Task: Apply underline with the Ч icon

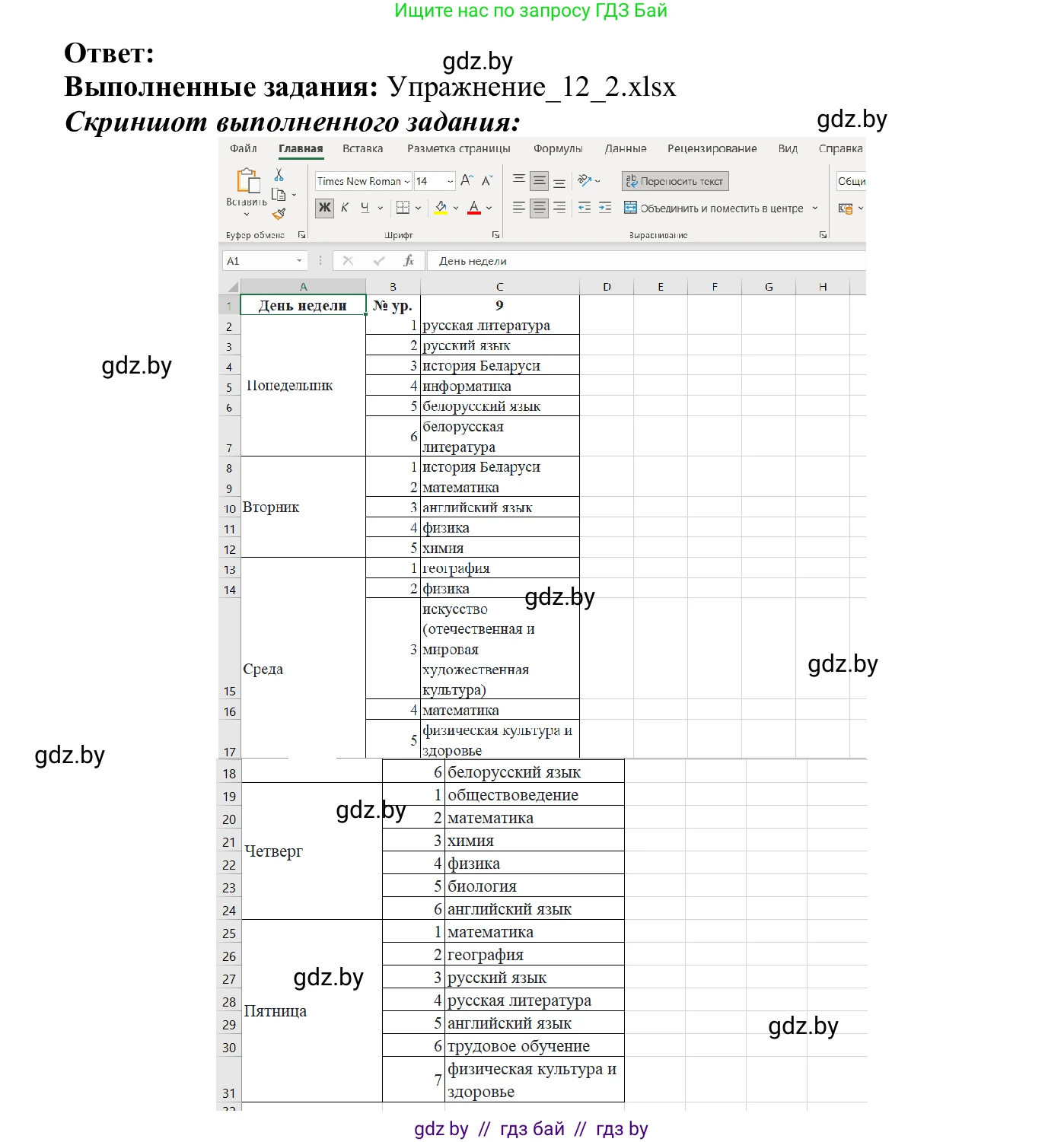Action: coord(365,207)
